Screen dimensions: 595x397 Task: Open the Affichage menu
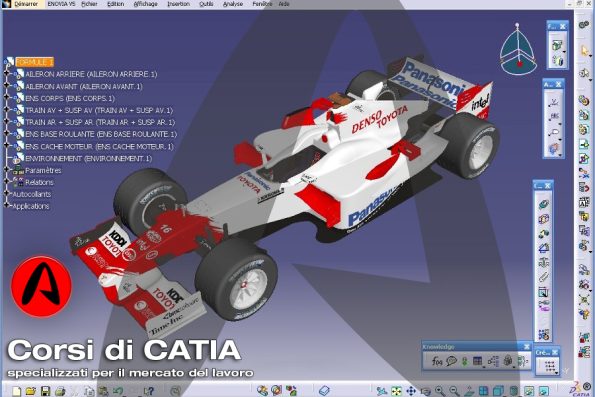click(x=145, y=4)
